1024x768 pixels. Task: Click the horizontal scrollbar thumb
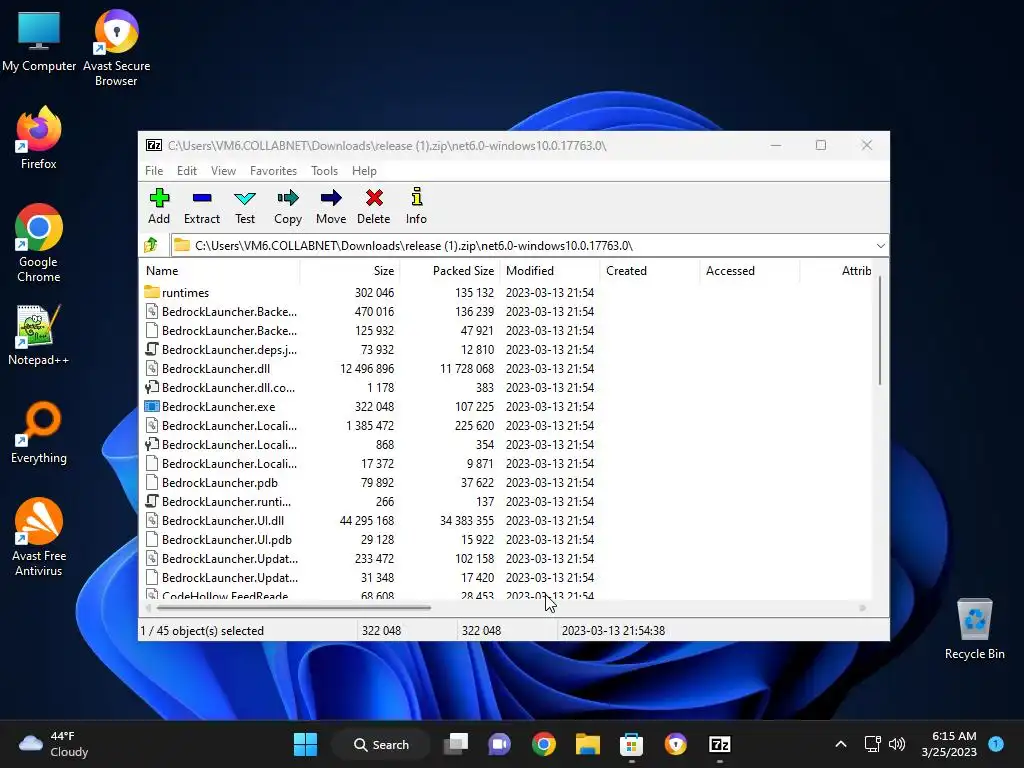click(x=294, y=608)
